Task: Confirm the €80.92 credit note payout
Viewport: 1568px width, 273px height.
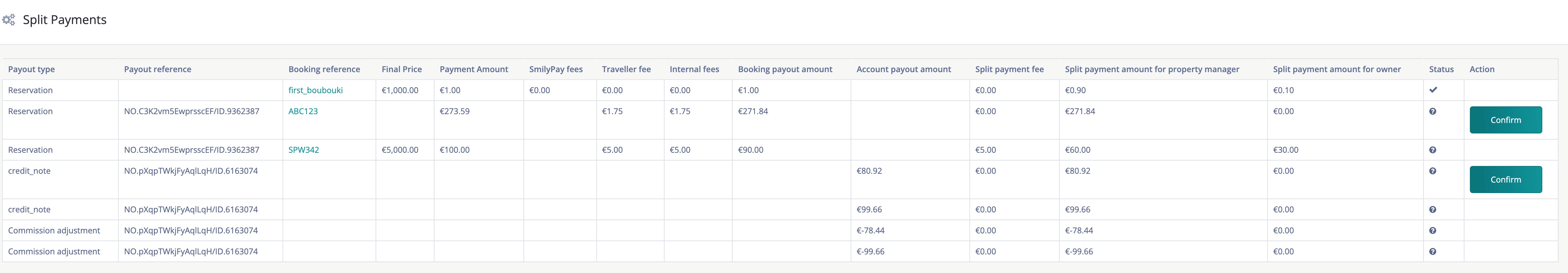Action: pos(1505,180)
